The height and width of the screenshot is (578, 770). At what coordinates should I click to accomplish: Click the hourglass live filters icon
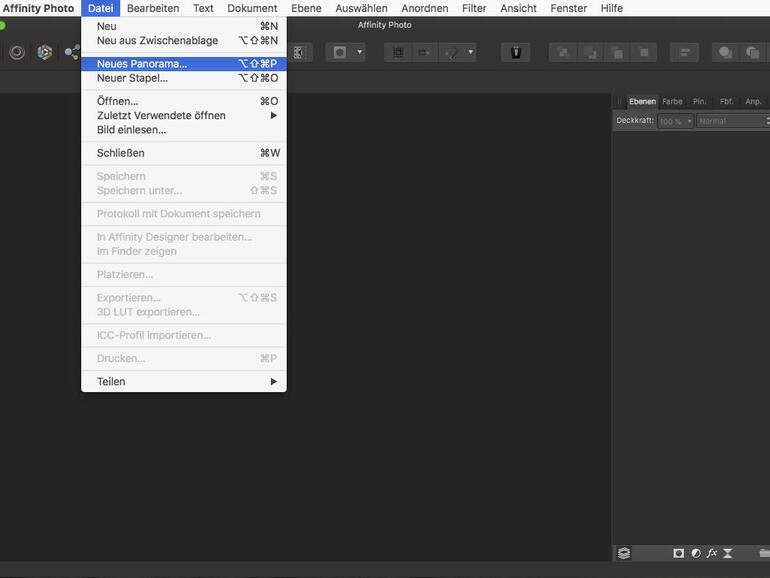coord(728,553)
